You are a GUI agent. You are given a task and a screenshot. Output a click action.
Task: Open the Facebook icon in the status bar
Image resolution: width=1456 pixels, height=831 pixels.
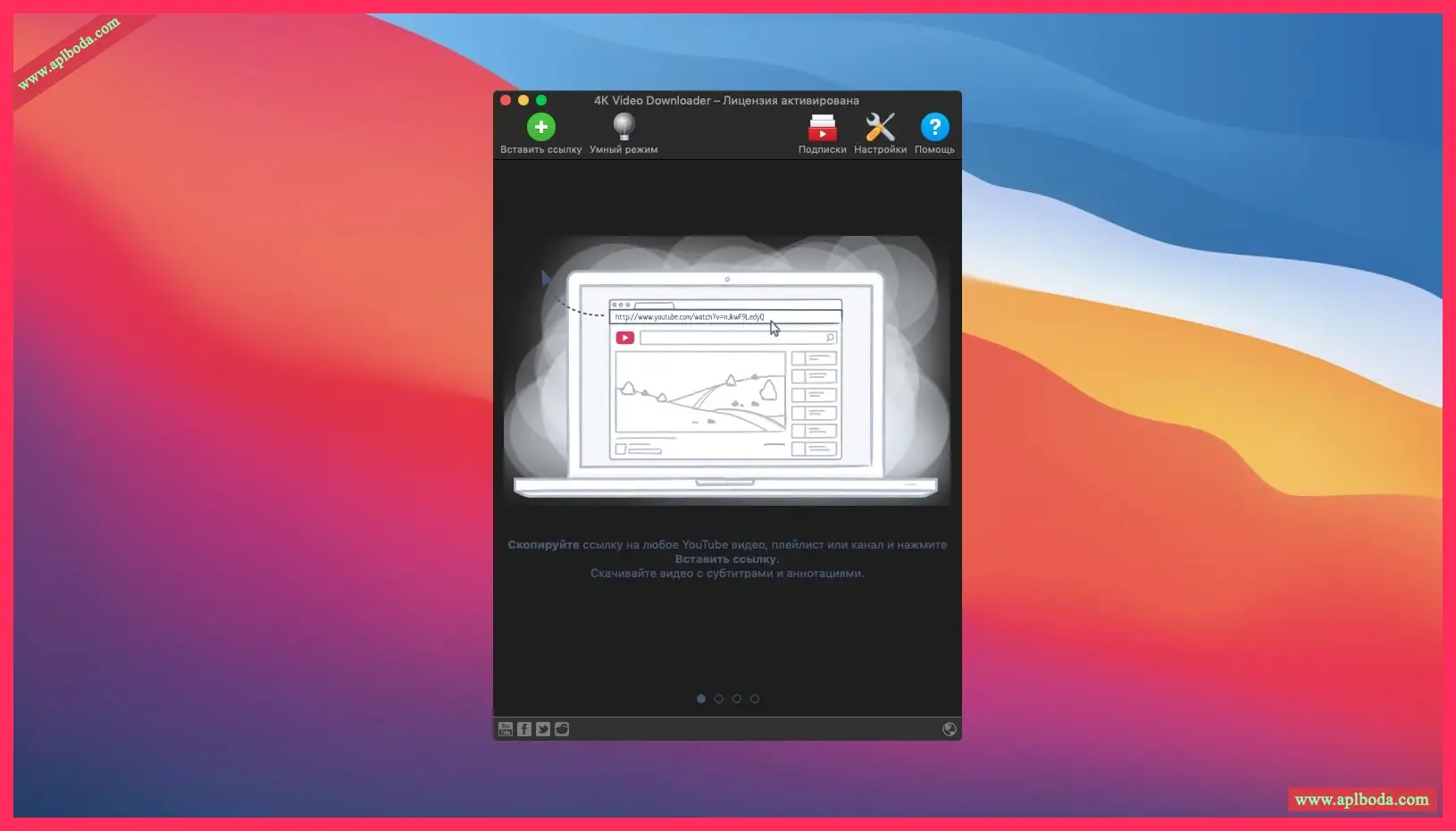click(524, 729)
